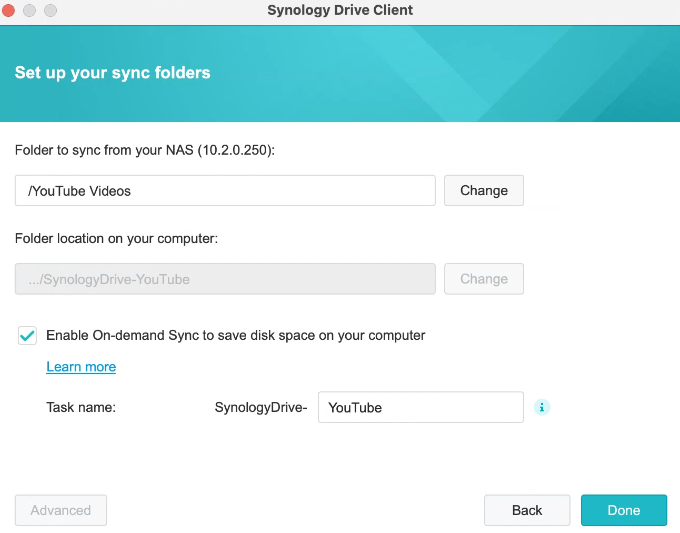Click the 'Folder to sync from your NAS' label
The height and width of the screenshot is (533, 680).
(x=145, y=150)
